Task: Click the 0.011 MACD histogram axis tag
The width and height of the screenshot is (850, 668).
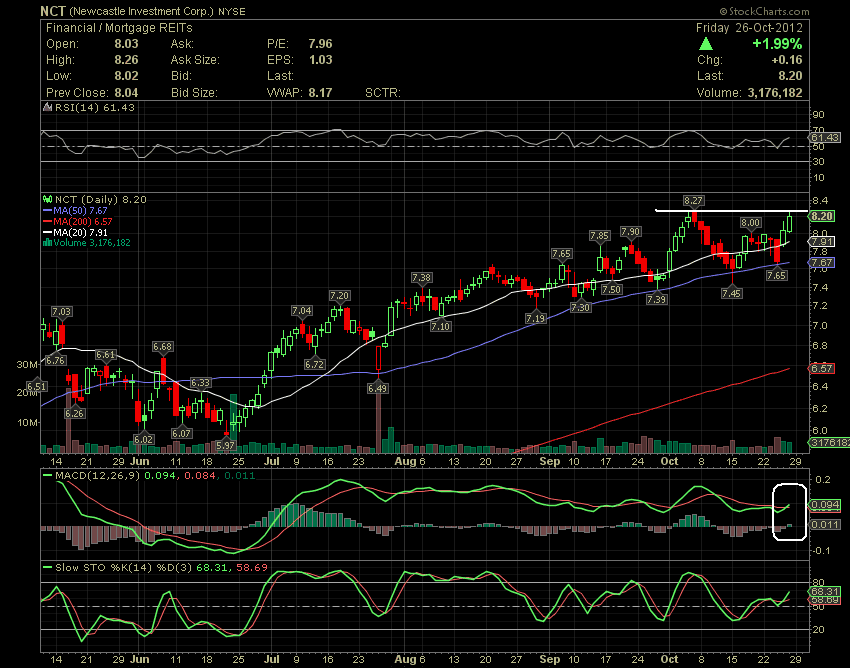Action: coord(825,525)
